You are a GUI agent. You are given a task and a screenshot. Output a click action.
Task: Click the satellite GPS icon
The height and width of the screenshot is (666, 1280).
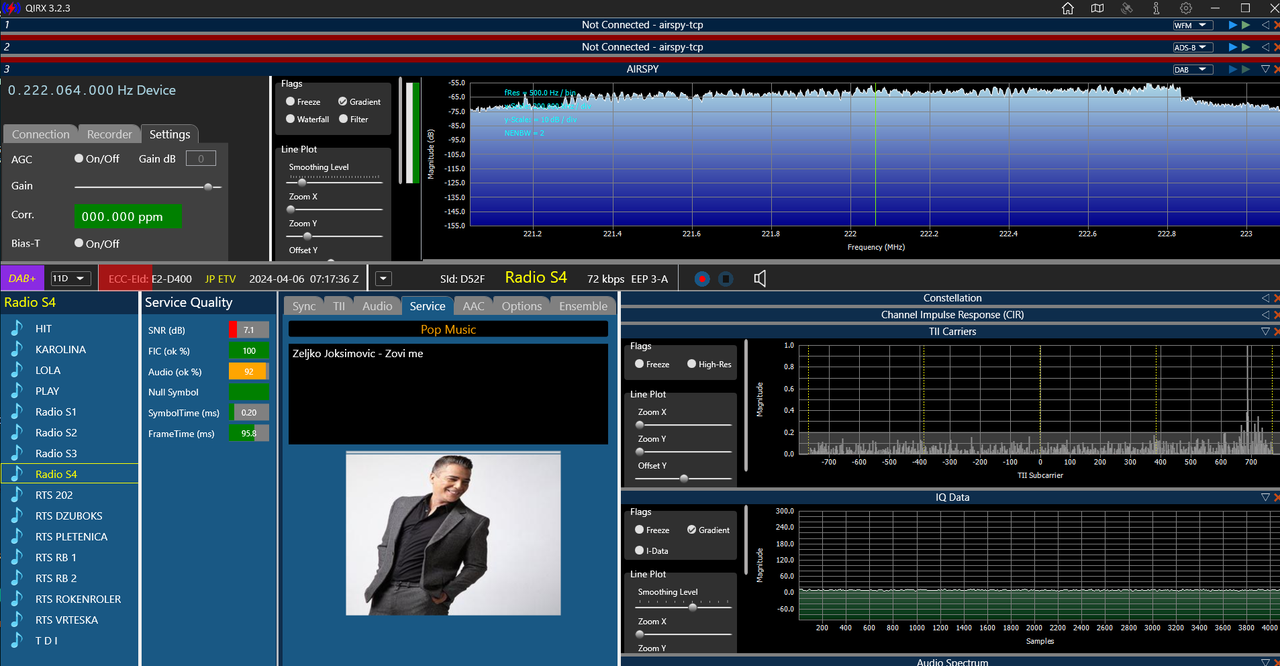click(x=1127, y=8)
